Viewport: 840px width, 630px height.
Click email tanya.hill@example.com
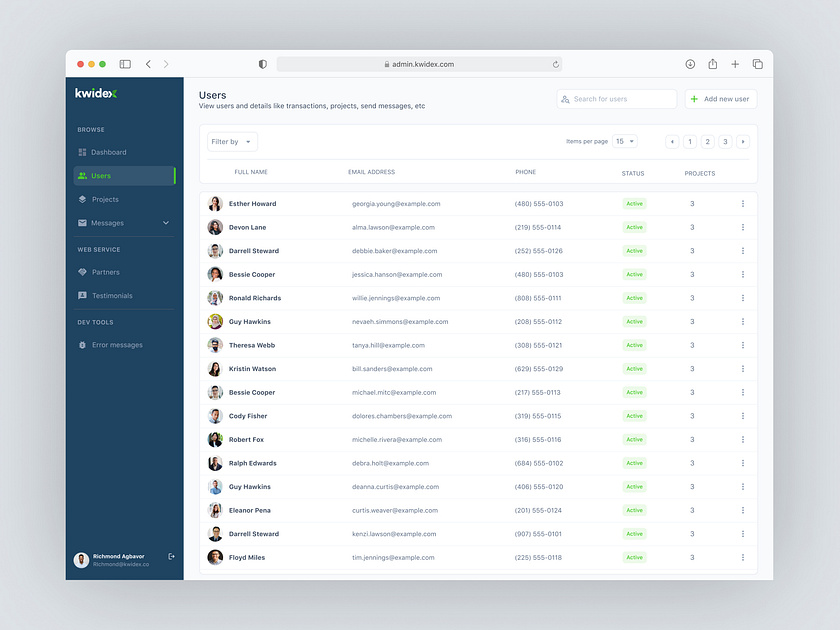tap(388, 345)
